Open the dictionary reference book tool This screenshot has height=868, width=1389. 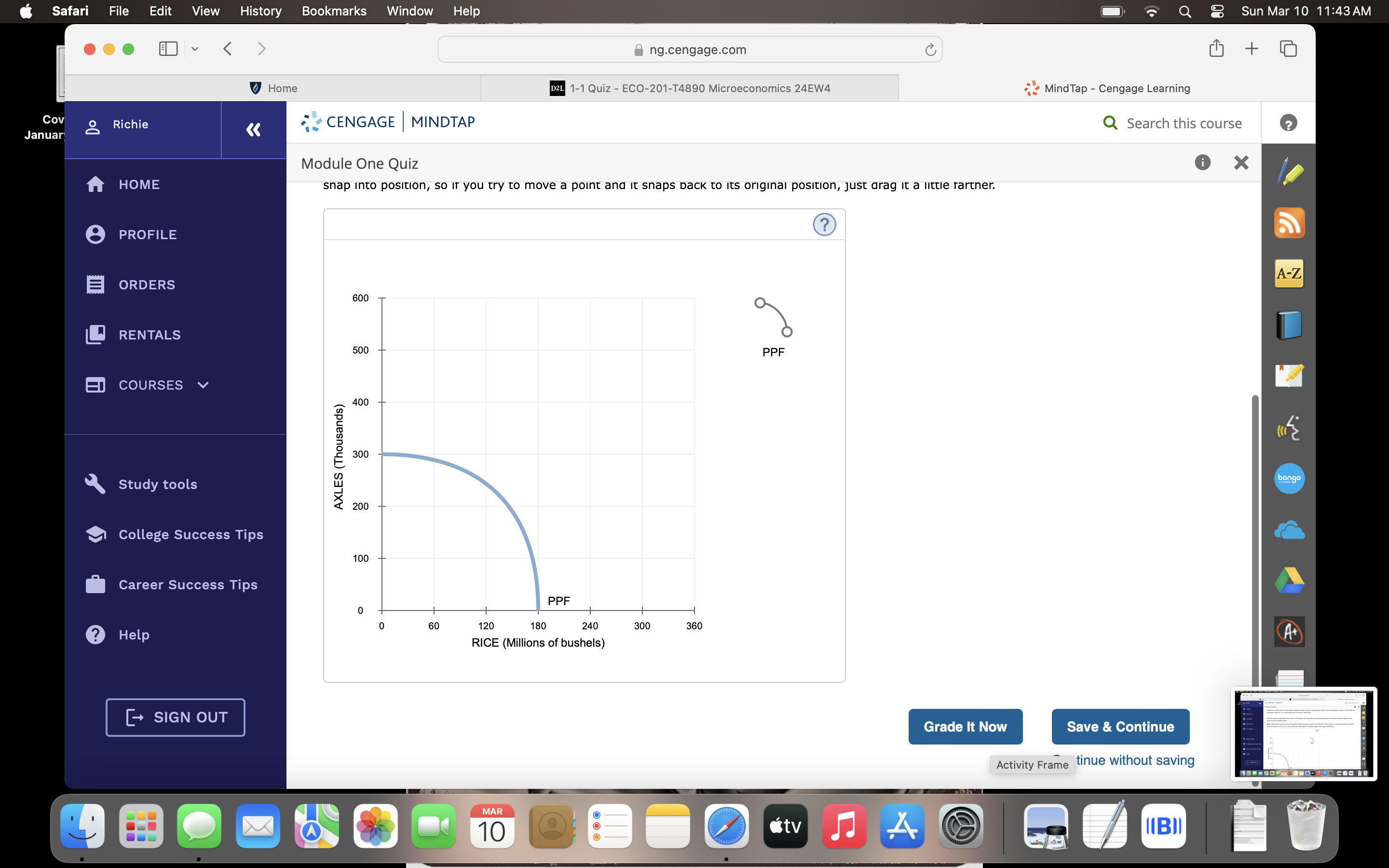(x=1290, y=325)
